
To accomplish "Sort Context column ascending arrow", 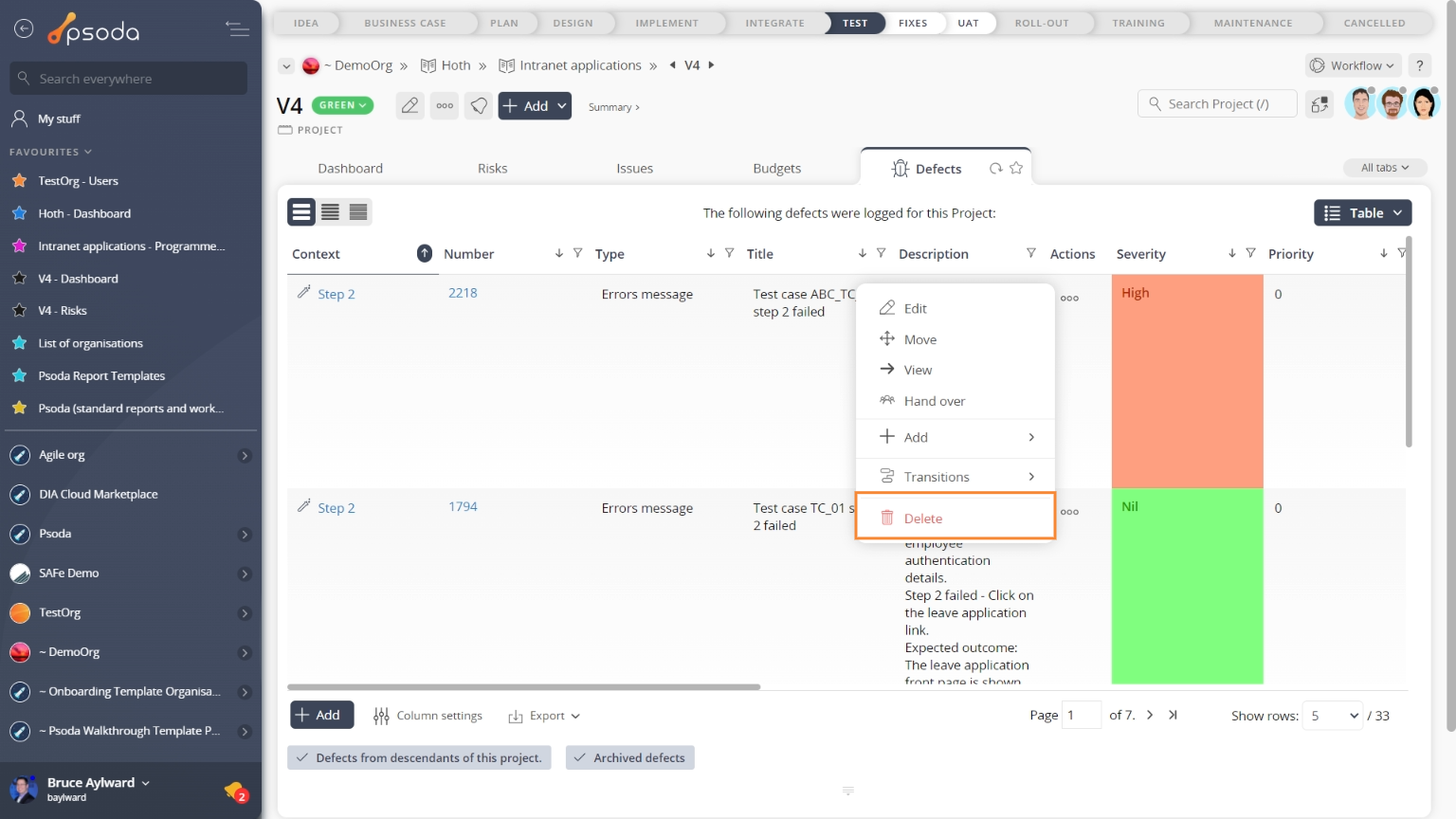I will point(425,253).
